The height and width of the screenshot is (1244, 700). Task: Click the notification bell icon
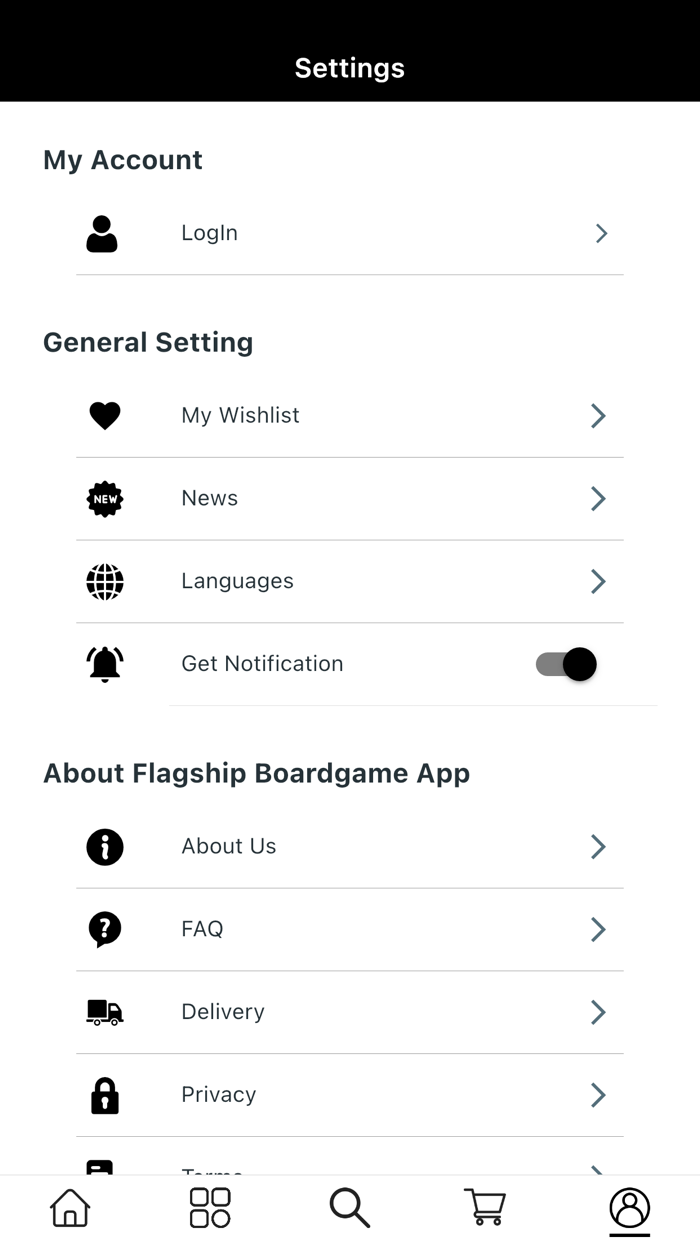click(104, 663)
